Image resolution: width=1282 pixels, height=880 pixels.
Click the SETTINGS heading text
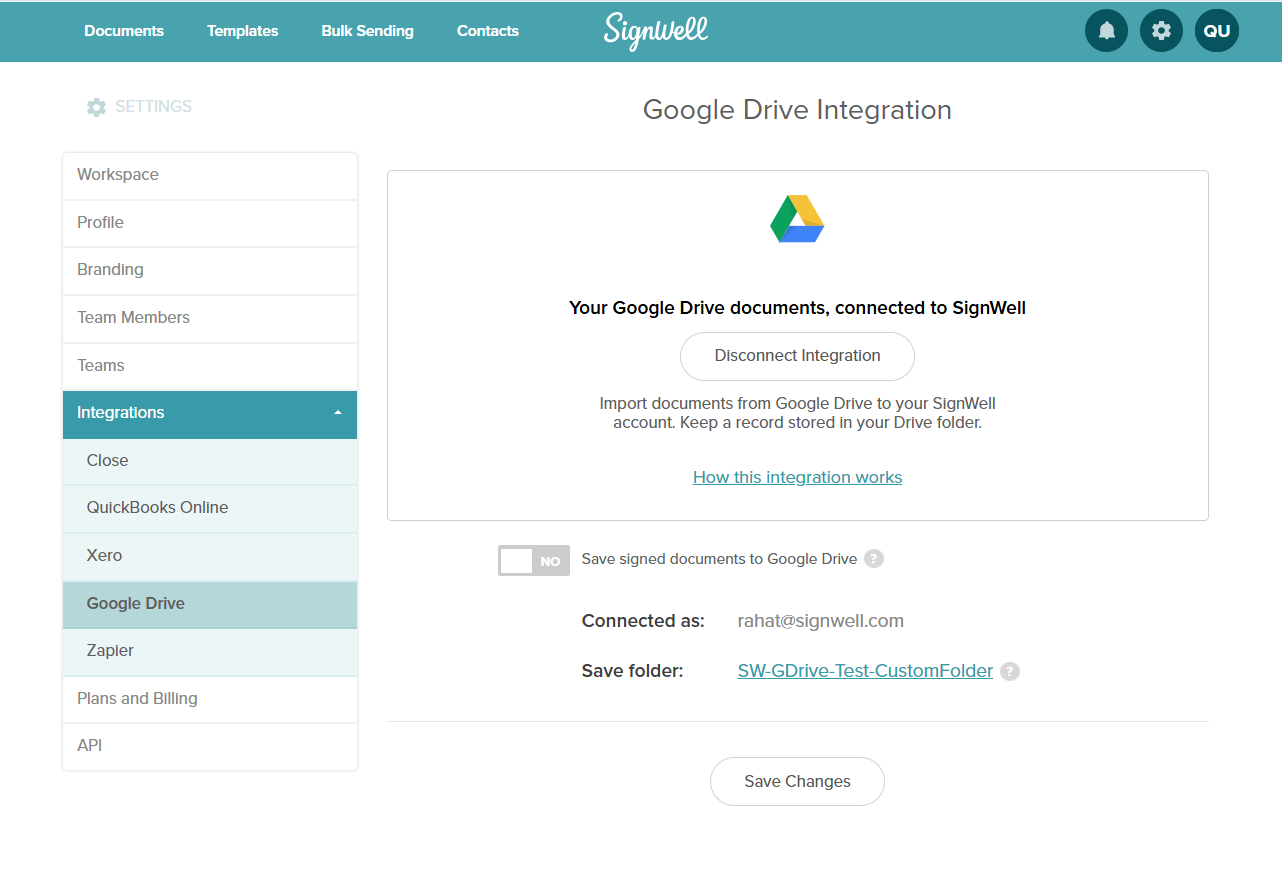(x=153, y=107)
